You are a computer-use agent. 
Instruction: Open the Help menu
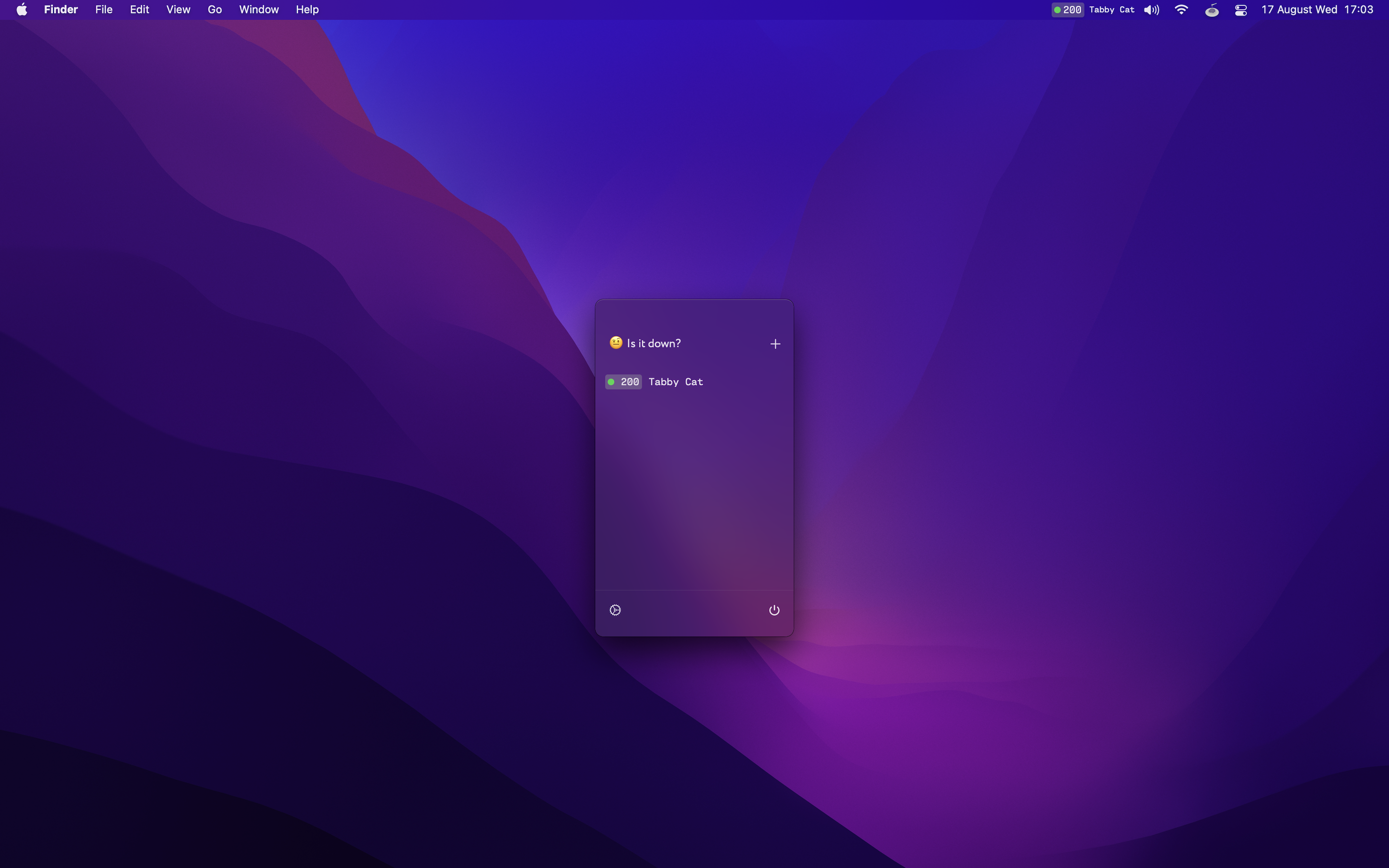click(307, 10)
